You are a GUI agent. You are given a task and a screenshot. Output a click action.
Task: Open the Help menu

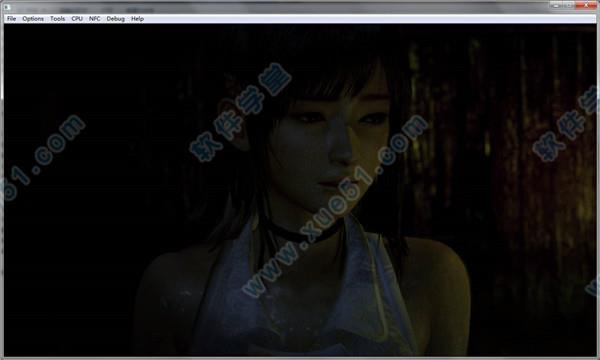pos(137,19)
